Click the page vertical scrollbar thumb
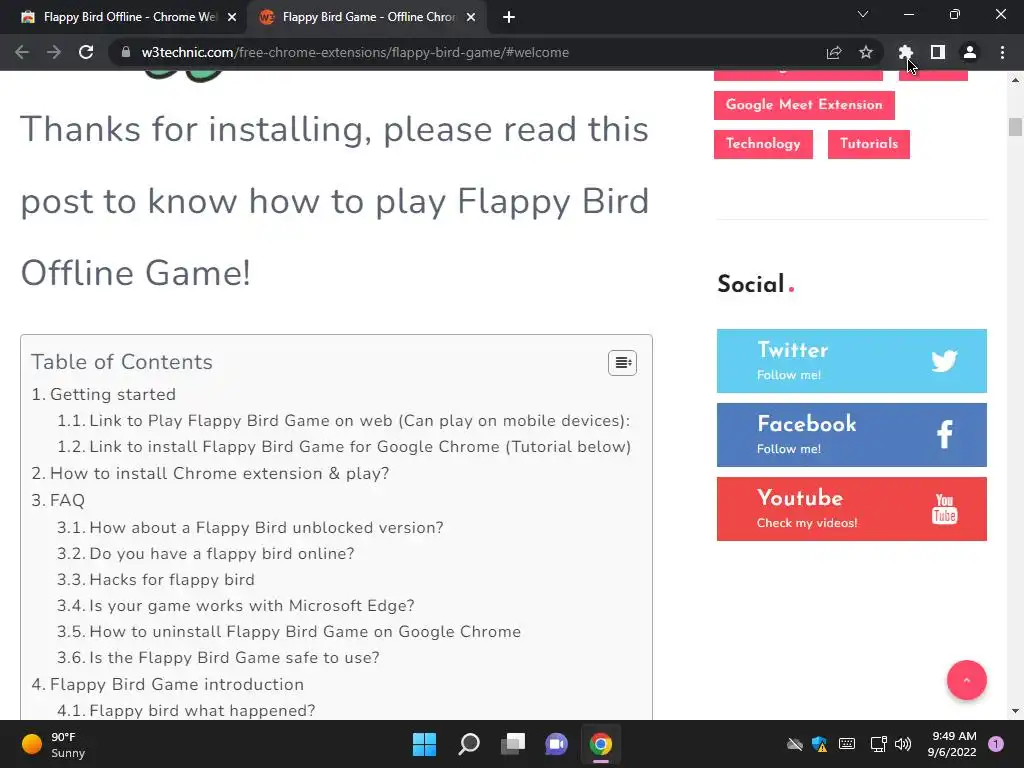 (1015, 127)
